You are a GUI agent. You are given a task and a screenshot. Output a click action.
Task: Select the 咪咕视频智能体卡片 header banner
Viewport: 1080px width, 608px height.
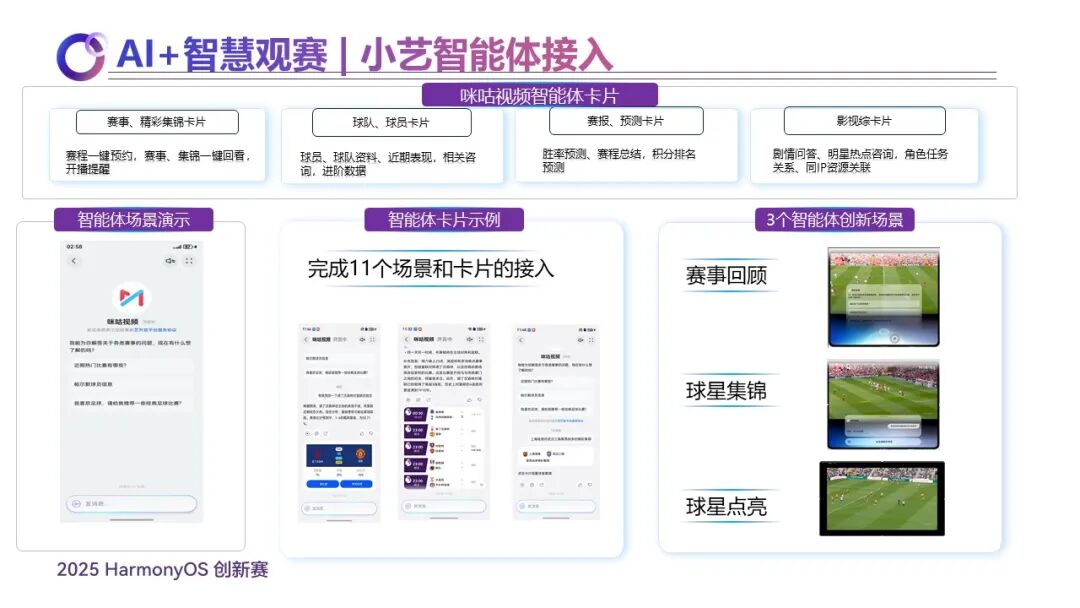(542, 94)
